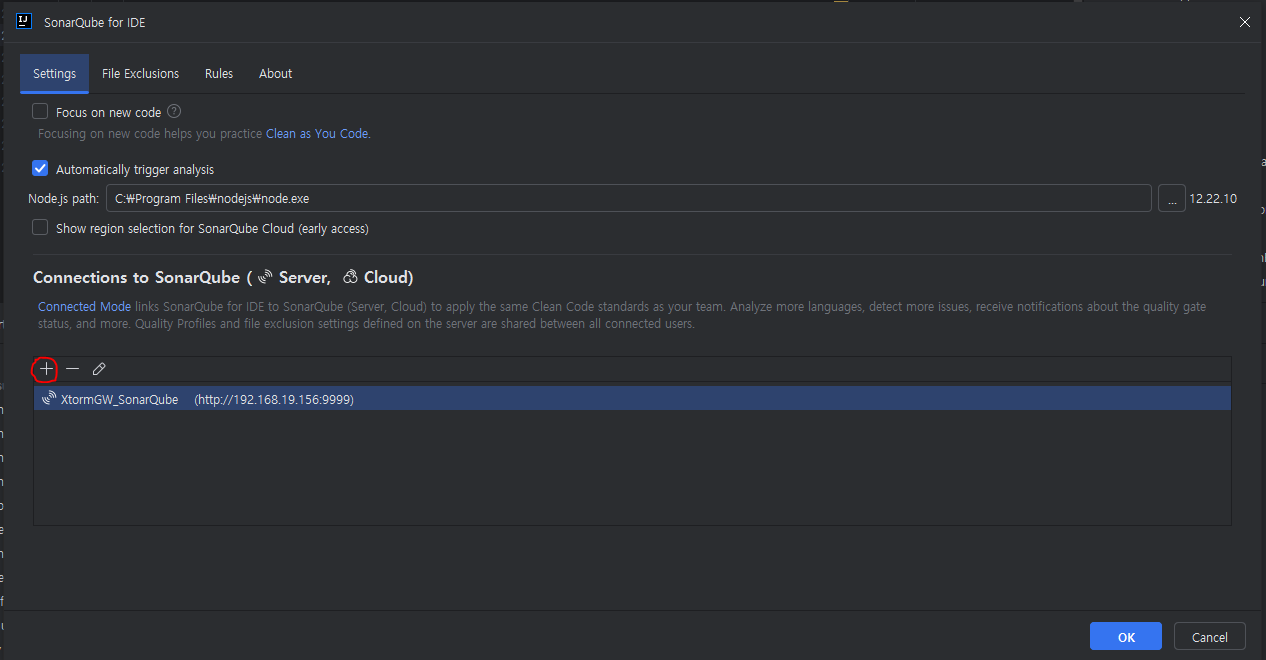Add a new SonarQube connection

point(46,369)
